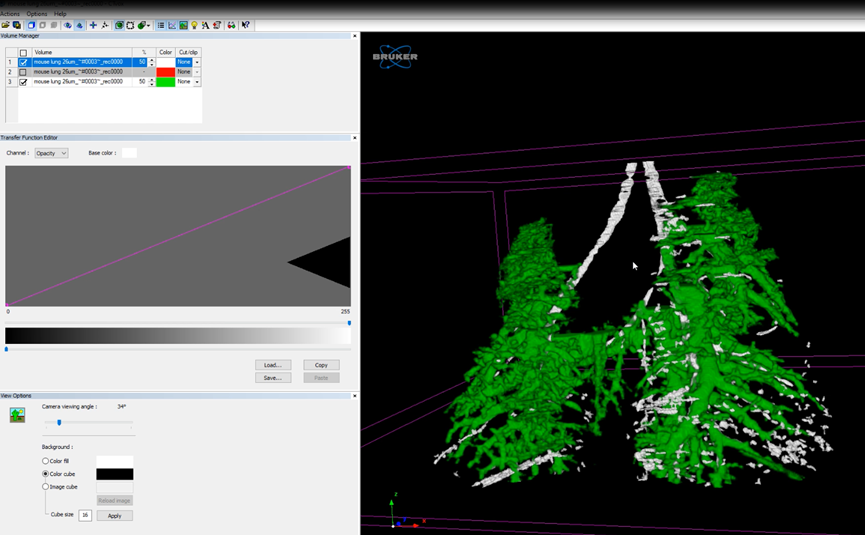Open the Actions menu
Image resolution: width=865 pixels, height=535 pixels.
coord(10,14)
